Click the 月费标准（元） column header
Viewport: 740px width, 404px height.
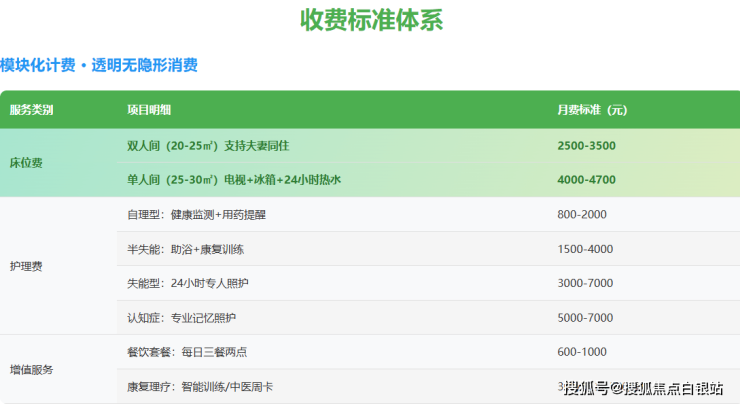(592, 110)
